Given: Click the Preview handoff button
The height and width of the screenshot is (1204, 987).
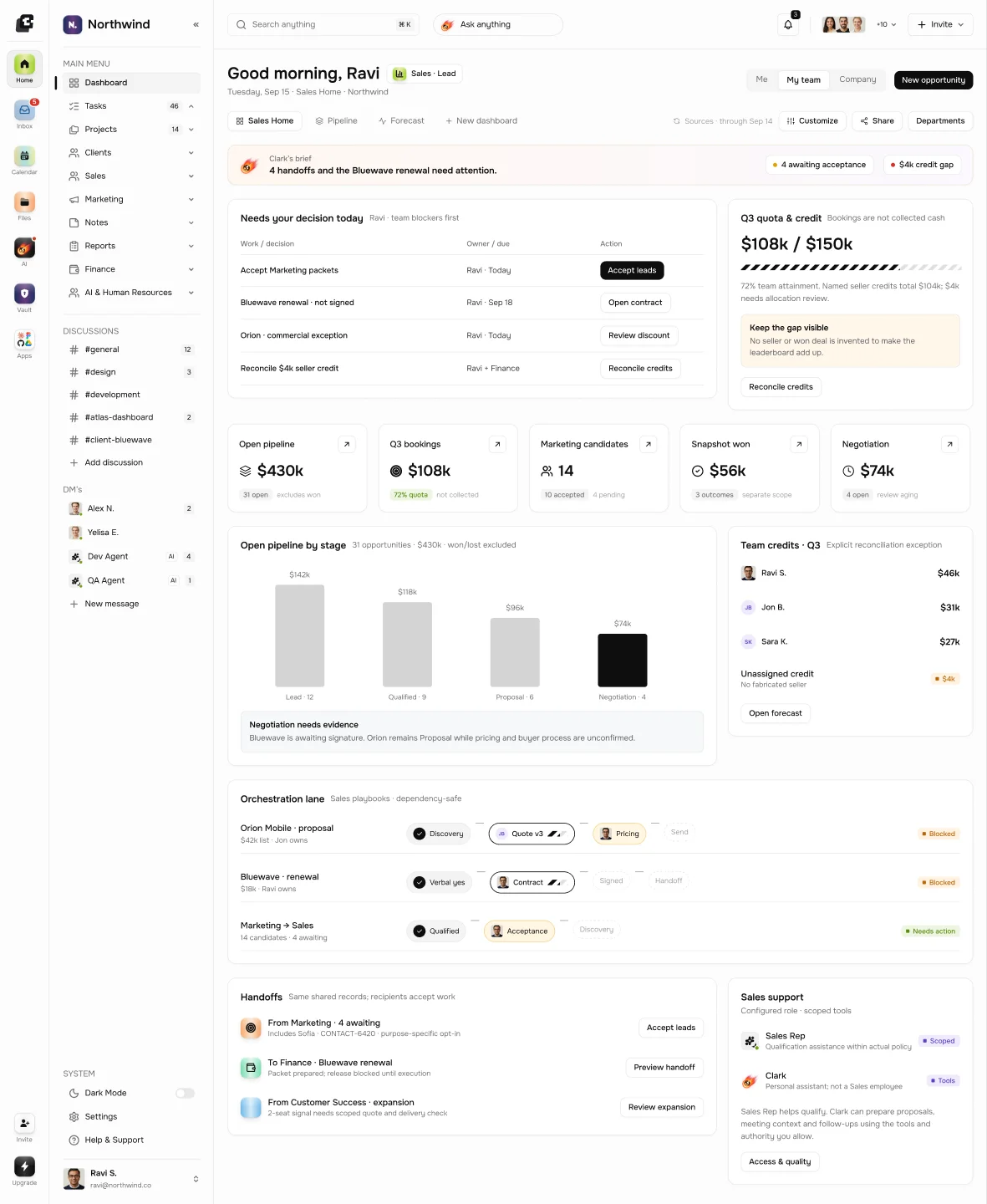Looking at the screenshot, I should pos(664,1067).
